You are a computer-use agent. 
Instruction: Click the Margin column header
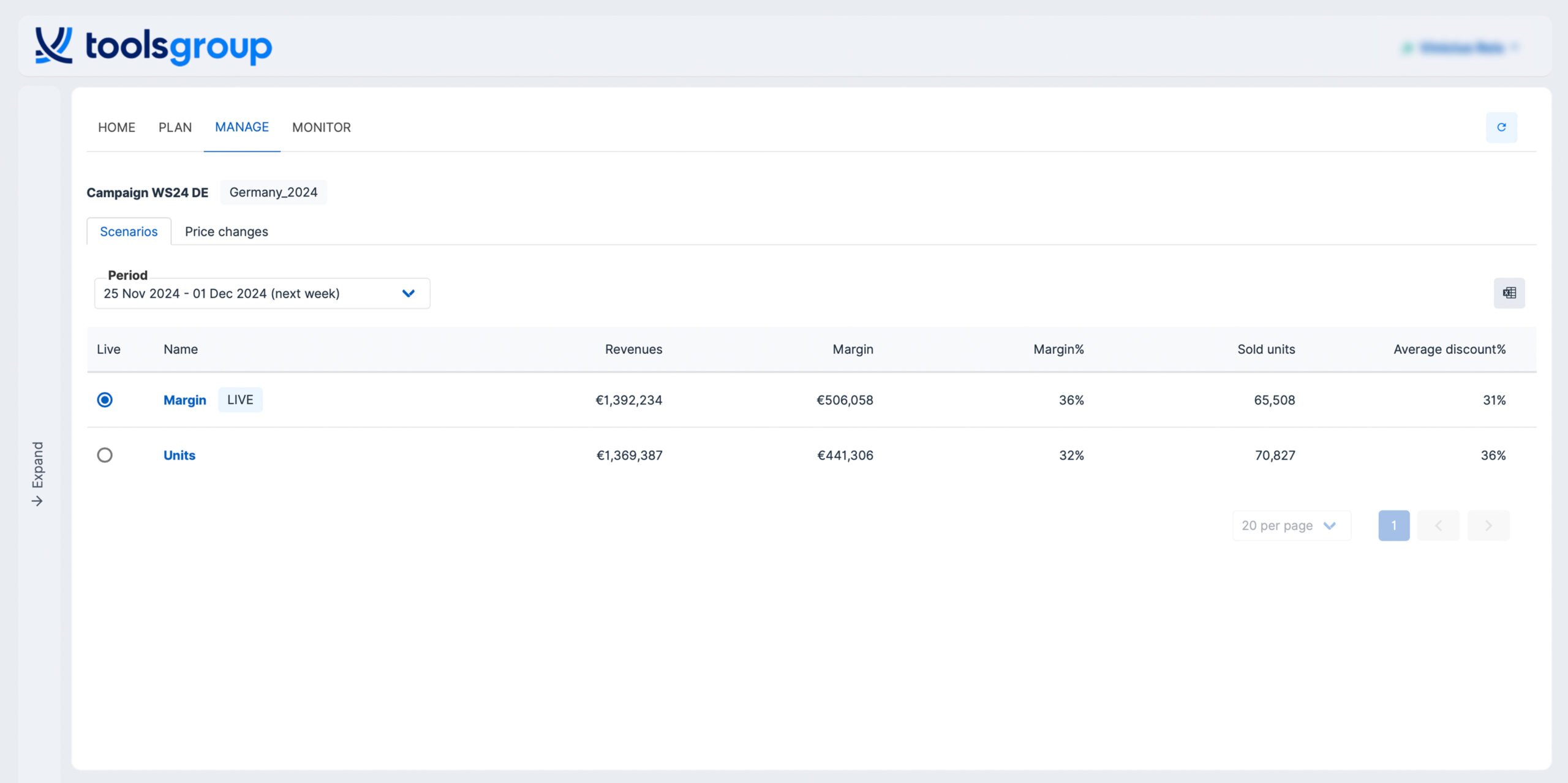[853, 349]
